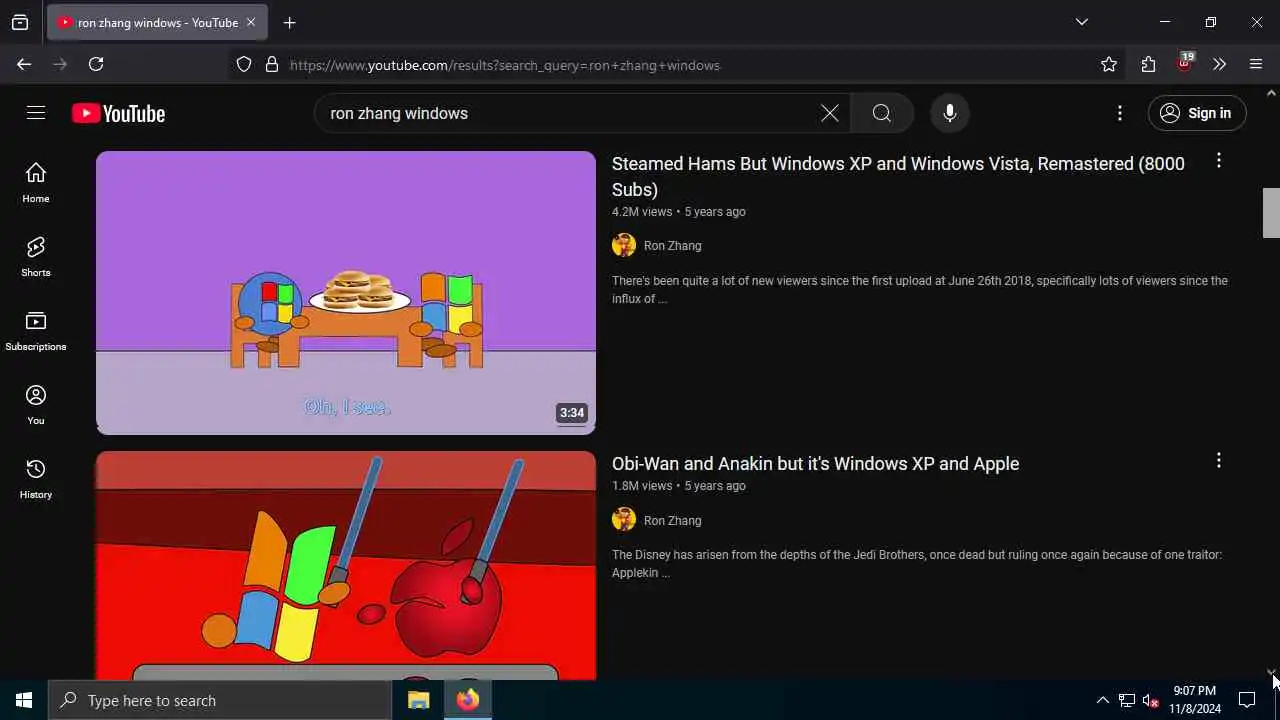The height and width of the screenshot is (720, 1280).
Task: Show hidden system tray icons
Action: click(1102, 700)
